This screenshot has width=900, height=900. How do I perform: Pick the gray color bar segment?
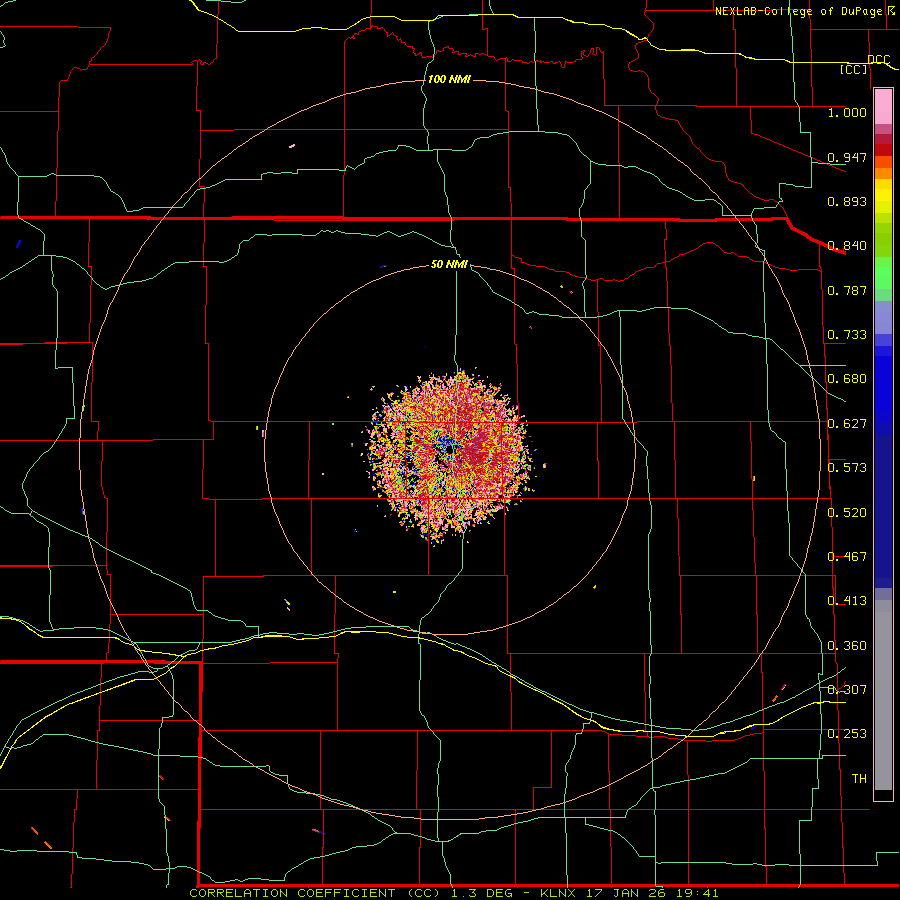click(x=883, y=695)
